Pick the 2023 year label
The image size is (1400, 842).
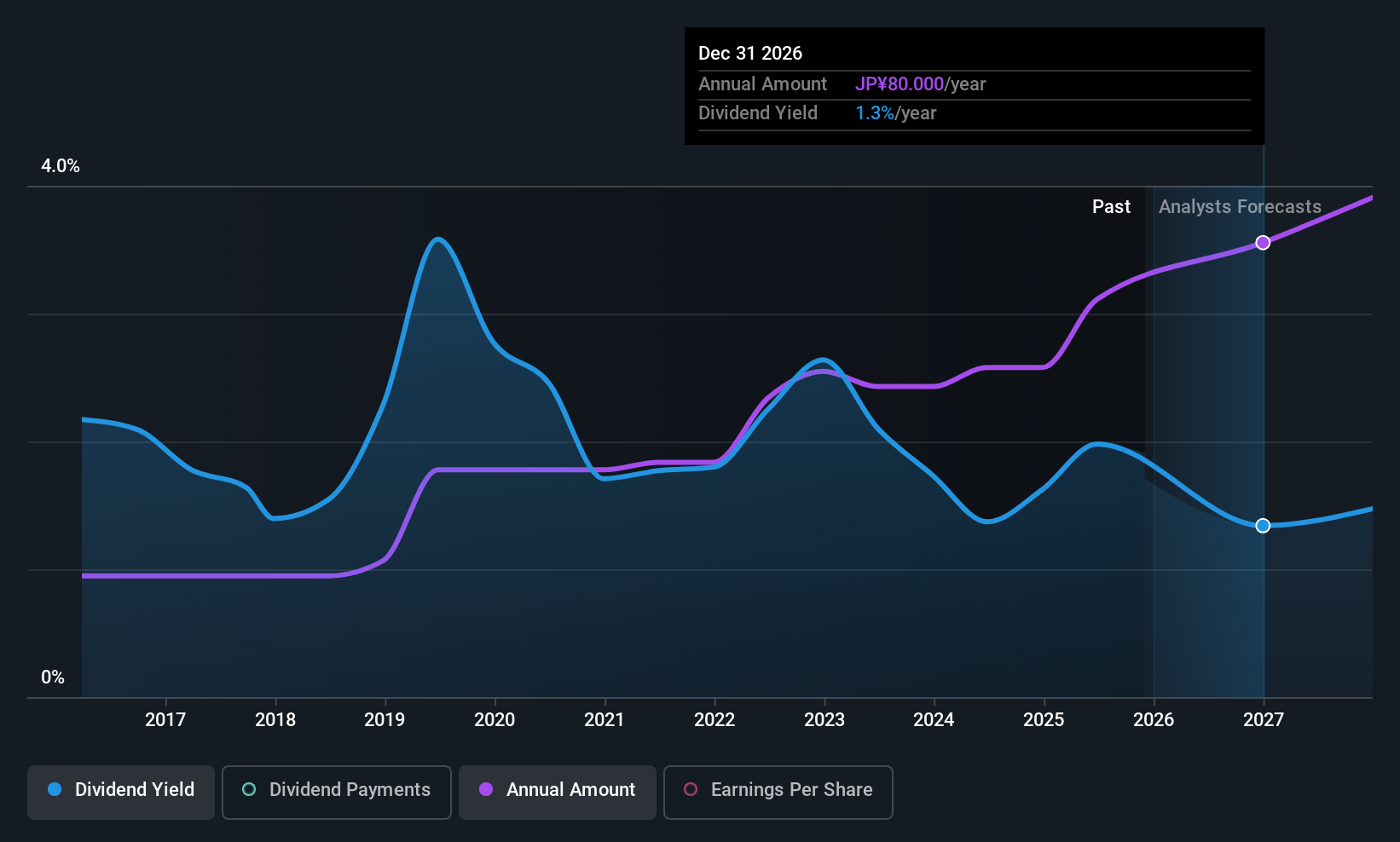[824, 720]
